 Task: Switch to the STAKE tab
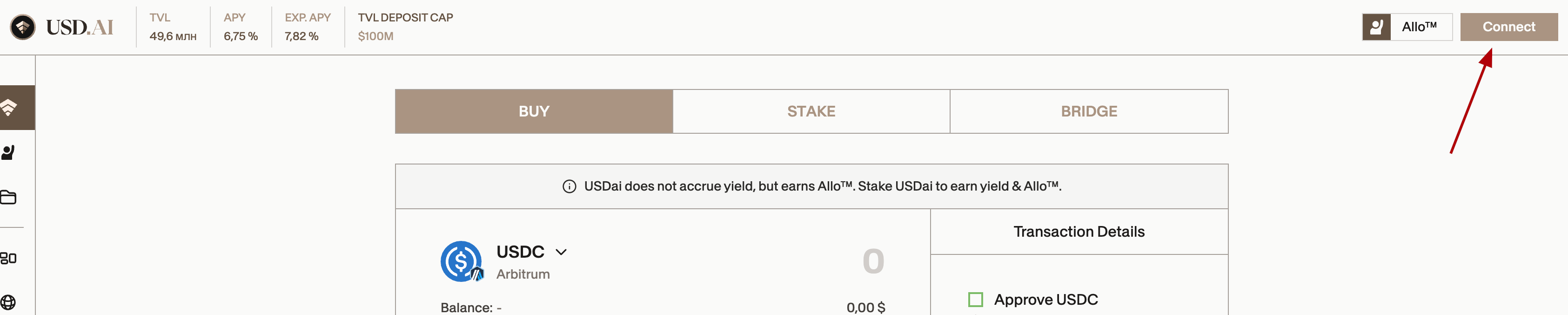pos(811,111)
